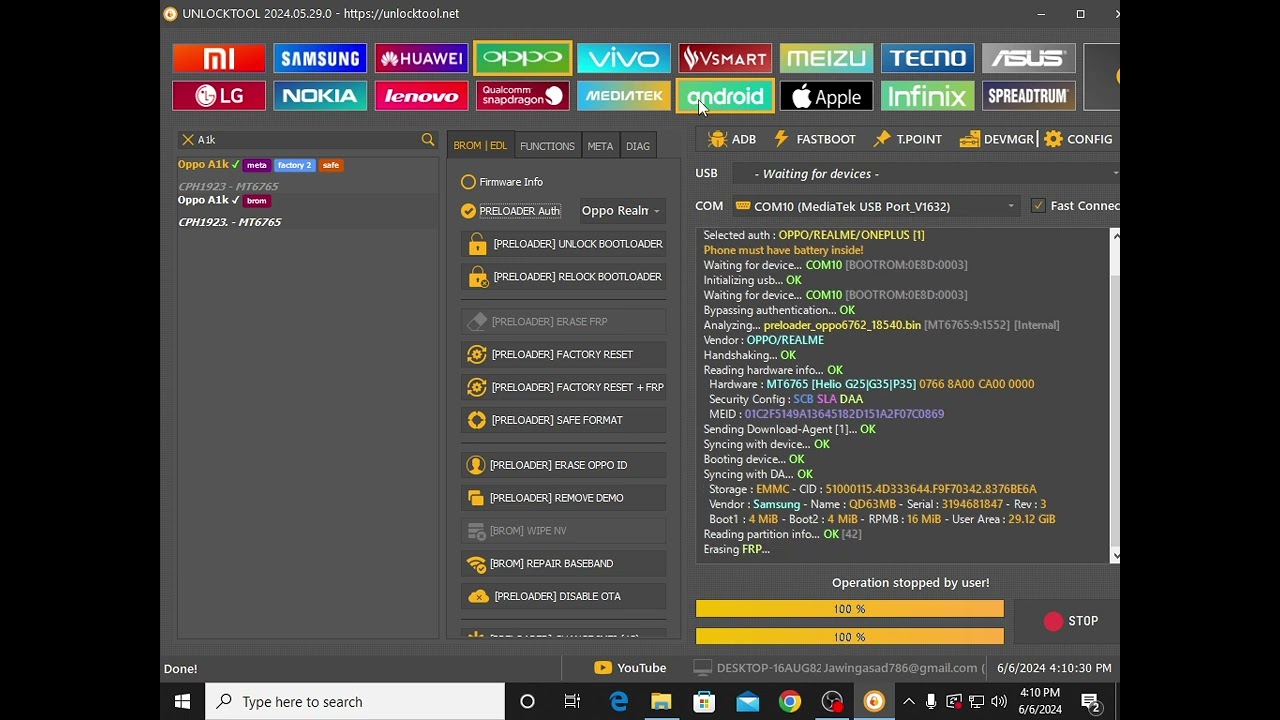The image size is (1280, 720).
Task: Expand the USB device dropdown
Action: [x=925, y=174]
